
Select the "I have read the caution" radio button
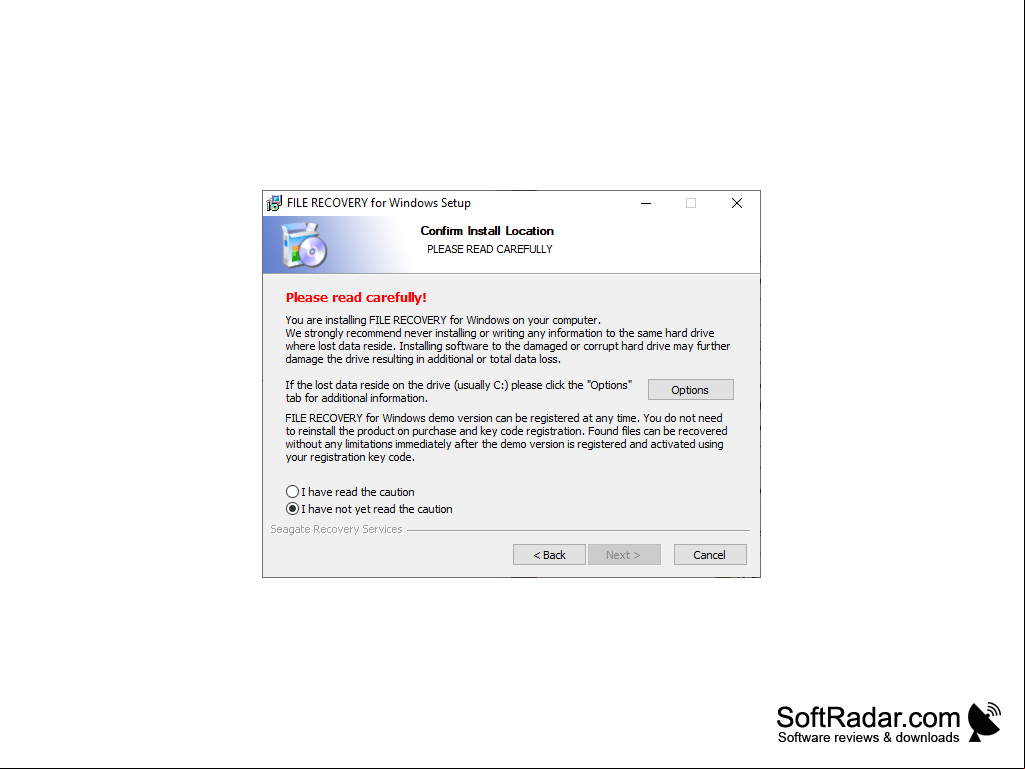[292, 492]
